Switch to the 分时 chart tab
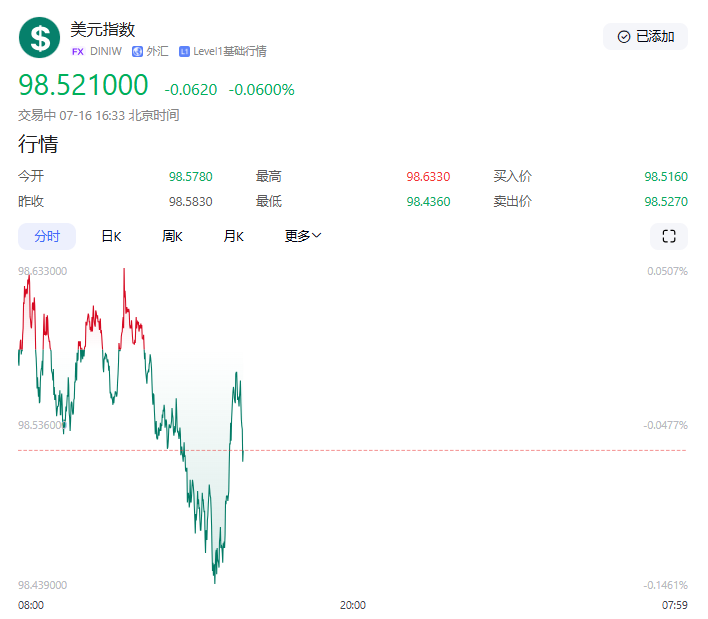The width and height of the screenshot is (708, 619). [x=47, y=237]
